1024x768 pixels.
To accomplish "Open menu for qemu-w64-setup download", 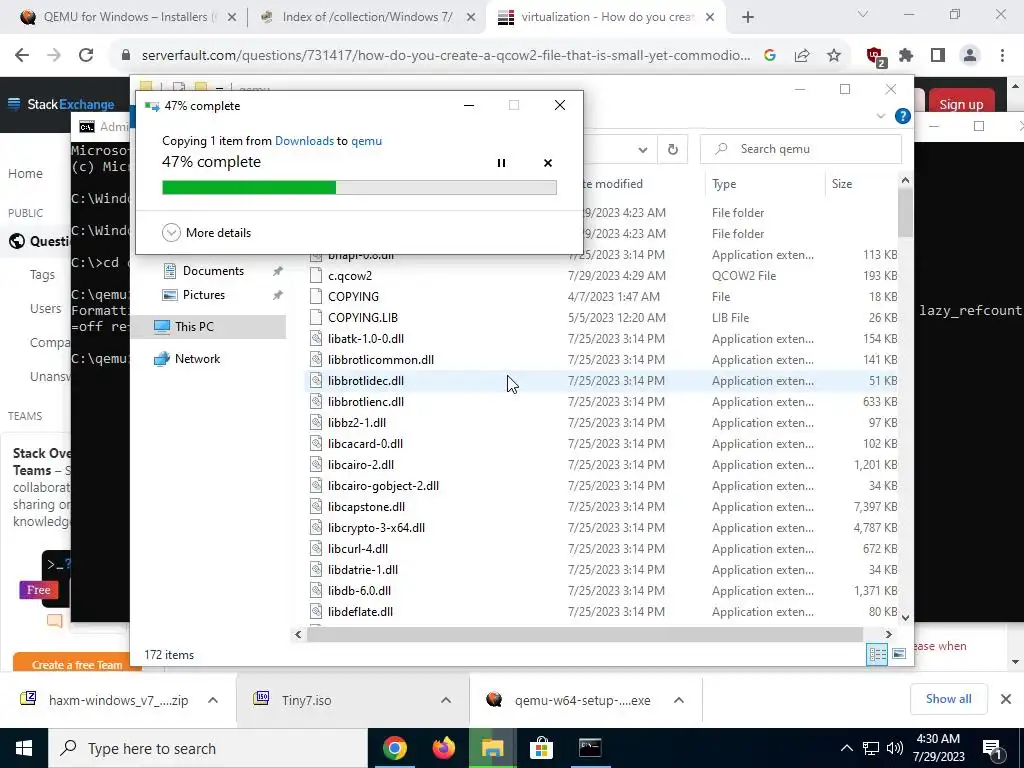I will click(679, 700).
